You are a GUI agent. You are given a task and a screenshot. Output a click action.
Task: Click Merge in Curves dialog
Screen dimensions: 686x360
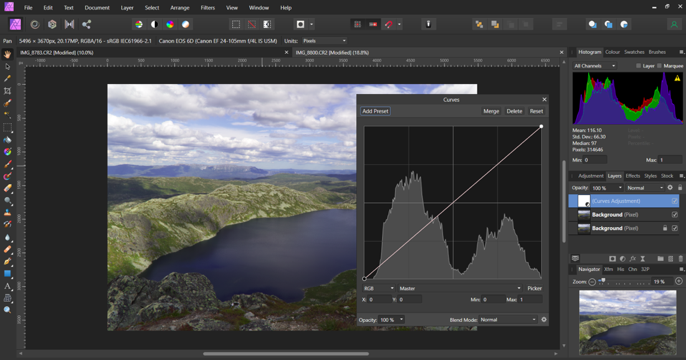(x=491, y=111)
